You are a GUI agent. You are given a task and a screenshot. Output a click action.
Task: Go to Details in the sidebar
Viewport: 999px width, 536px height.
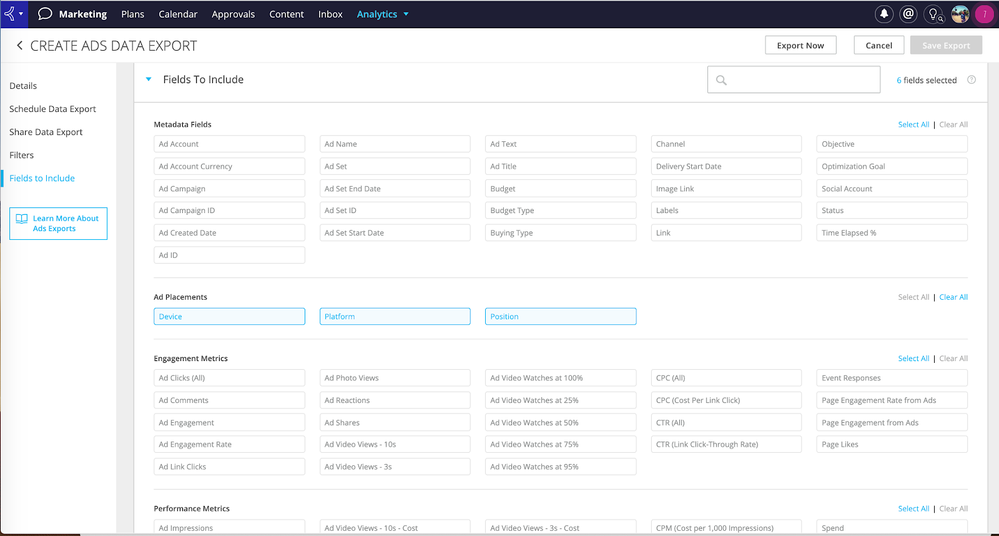tap(23, 85)
